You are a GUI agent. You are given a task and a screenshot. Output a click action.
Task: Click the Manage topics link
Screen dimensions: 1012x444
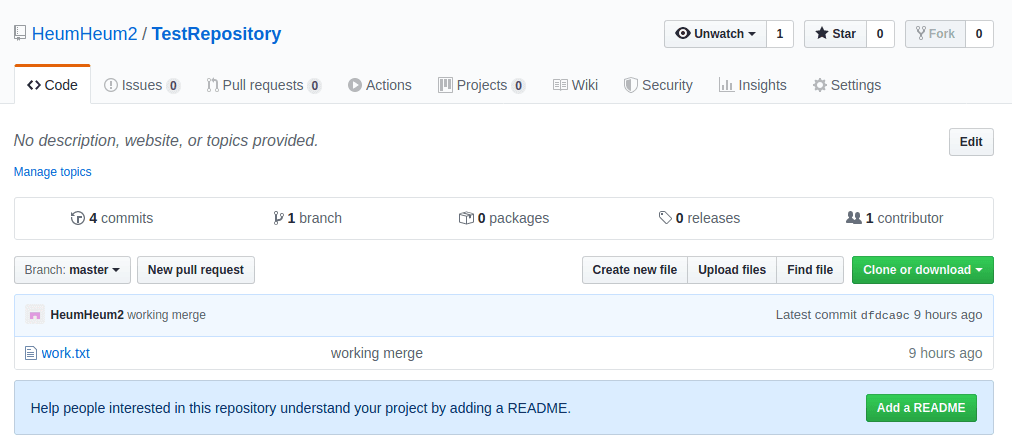pos(52,172)
